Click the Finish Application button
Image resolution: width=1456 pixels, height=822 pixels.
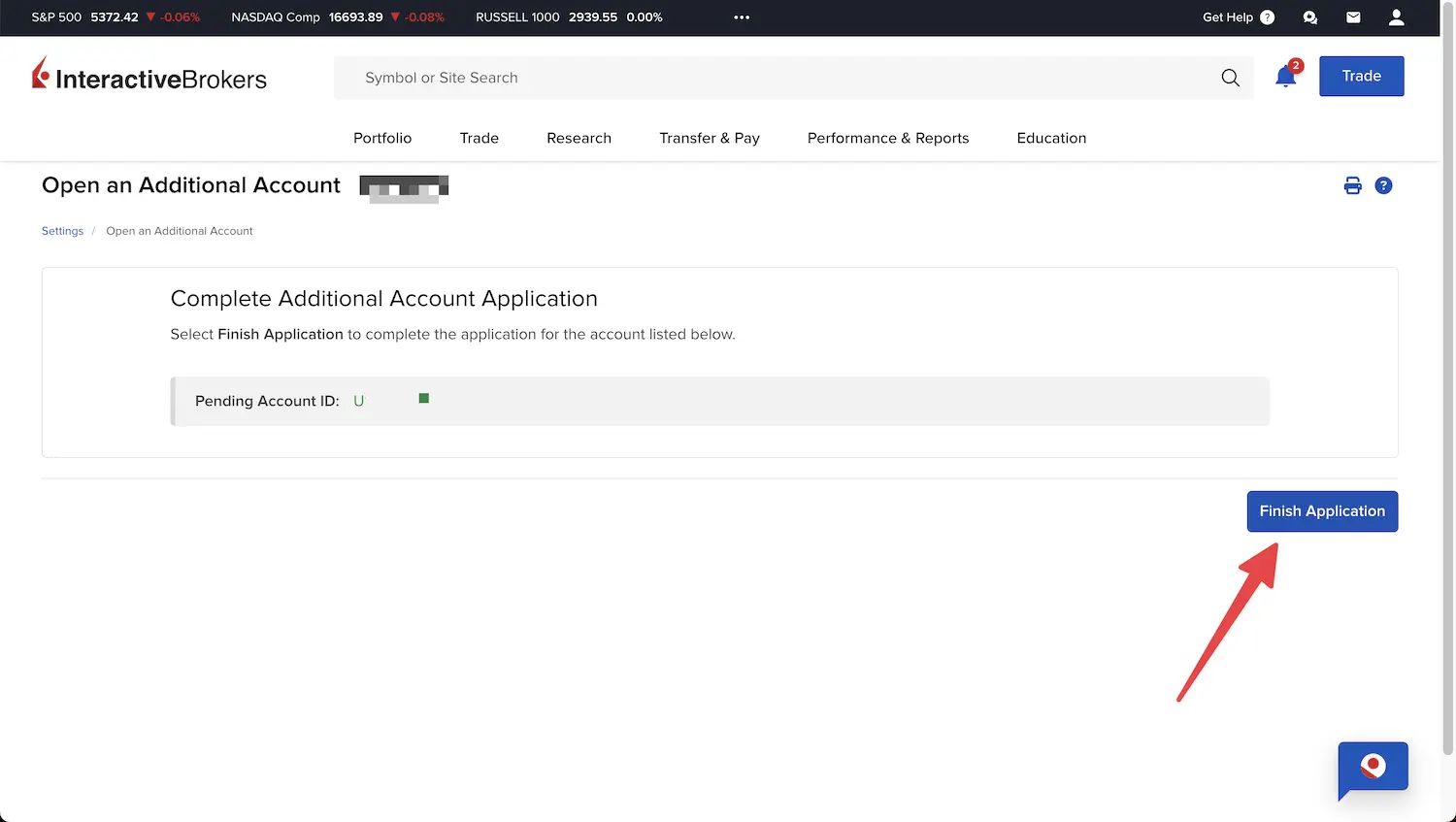(1322, 511)
